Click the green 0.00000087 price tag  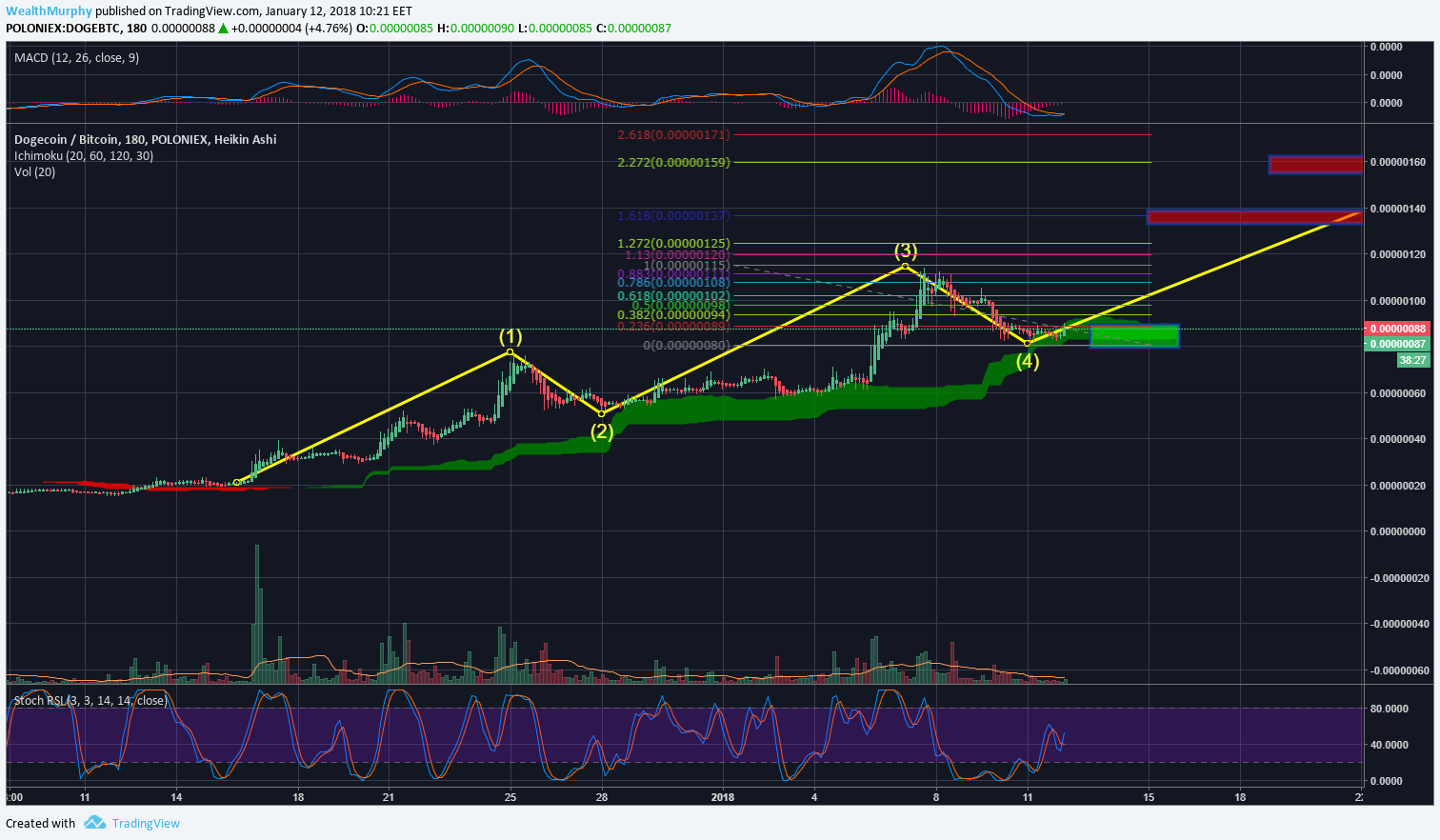coord(1397,344)
